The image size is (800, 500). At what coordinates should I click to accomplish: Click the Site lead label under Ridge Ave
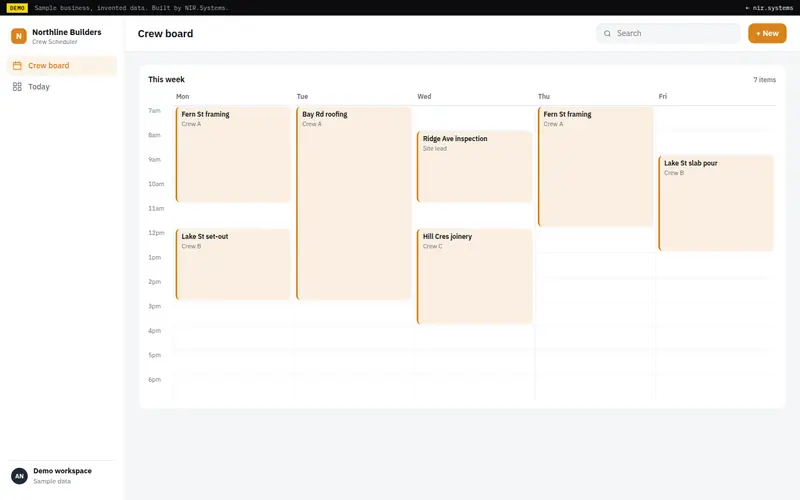tap(435, 148)
